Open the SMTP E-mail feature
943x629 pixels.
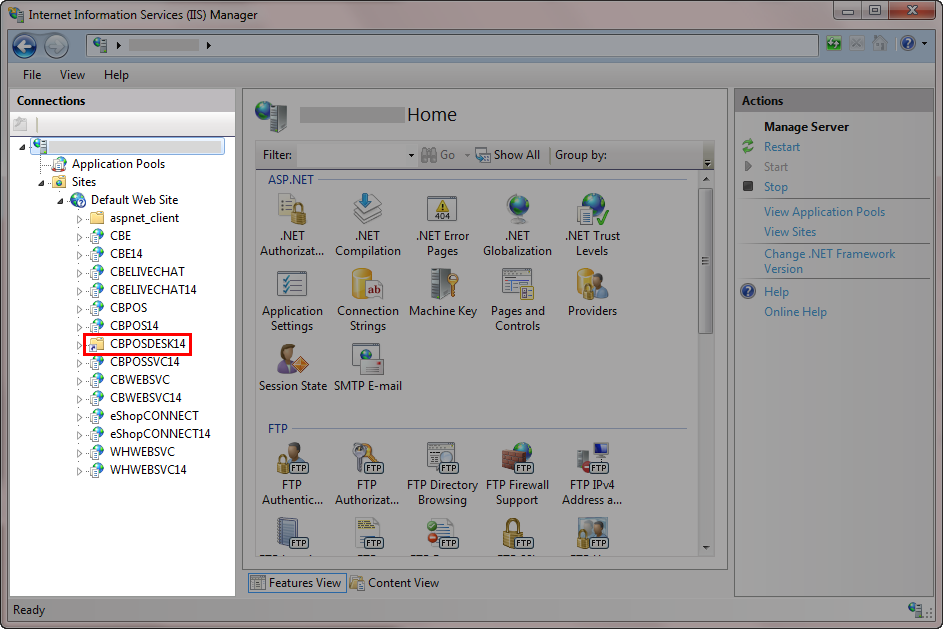(367, 361)
